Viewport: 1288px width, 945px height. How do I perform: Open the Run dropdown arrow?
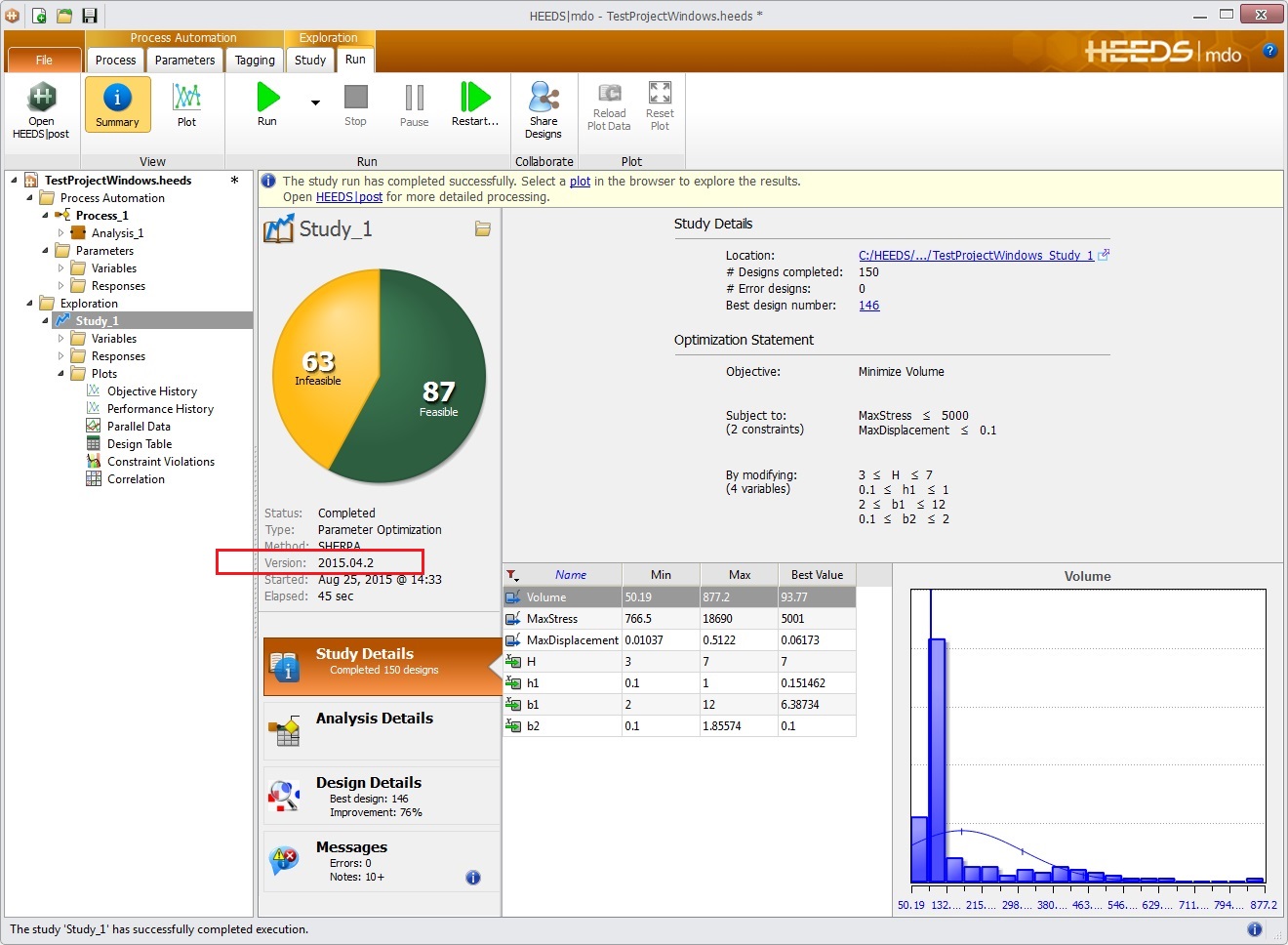point(315,103)
